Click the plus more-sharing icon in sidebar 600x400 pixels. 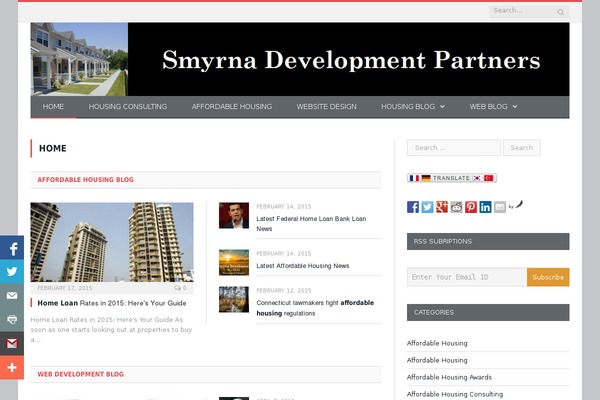pyautogui.click(x=12, y=367)
